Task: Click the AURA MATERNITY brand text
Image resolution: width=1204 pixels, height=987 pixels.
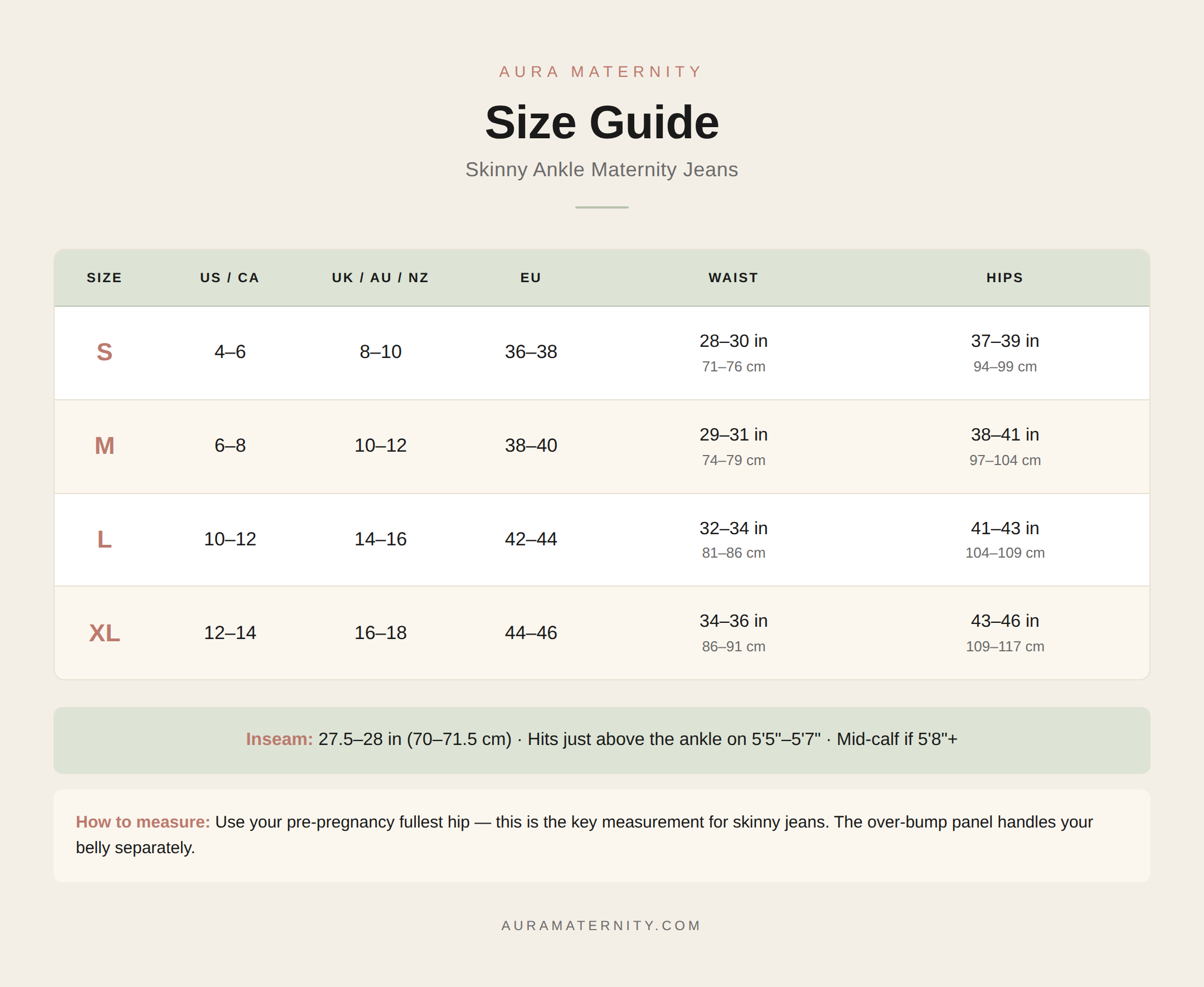Action: coord(601,71)
